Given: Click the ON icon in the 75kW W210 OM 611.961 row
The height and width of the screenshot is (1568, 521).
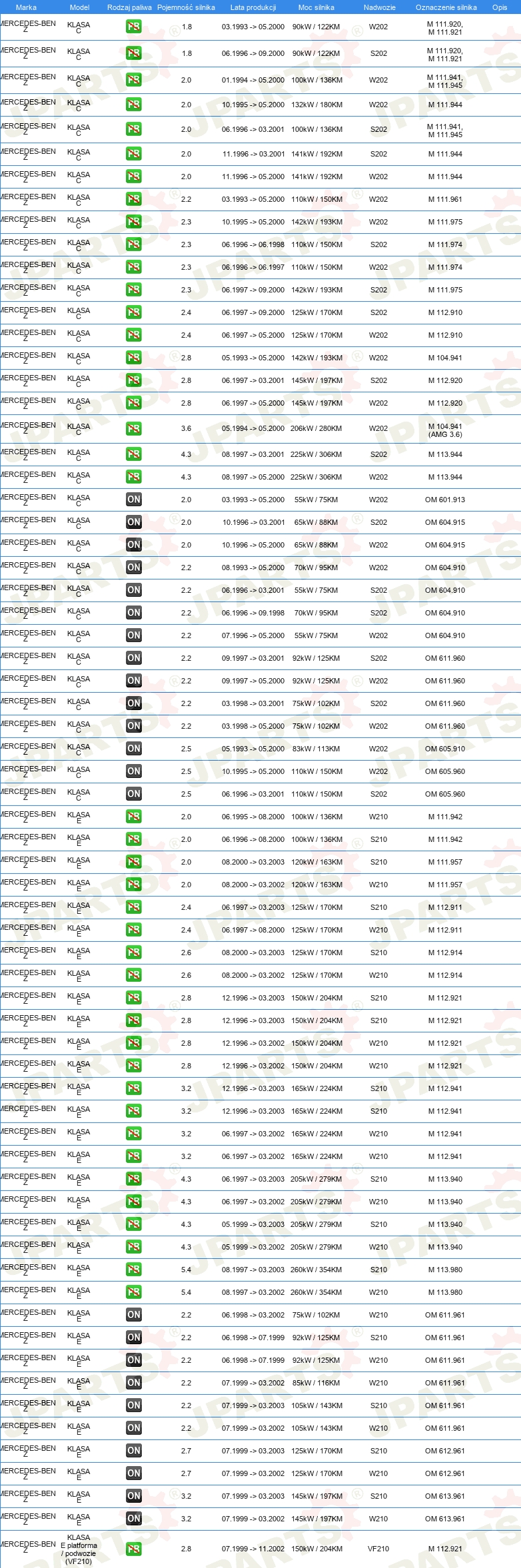Looking at the screenshot, I should (x=134, y=1315).
